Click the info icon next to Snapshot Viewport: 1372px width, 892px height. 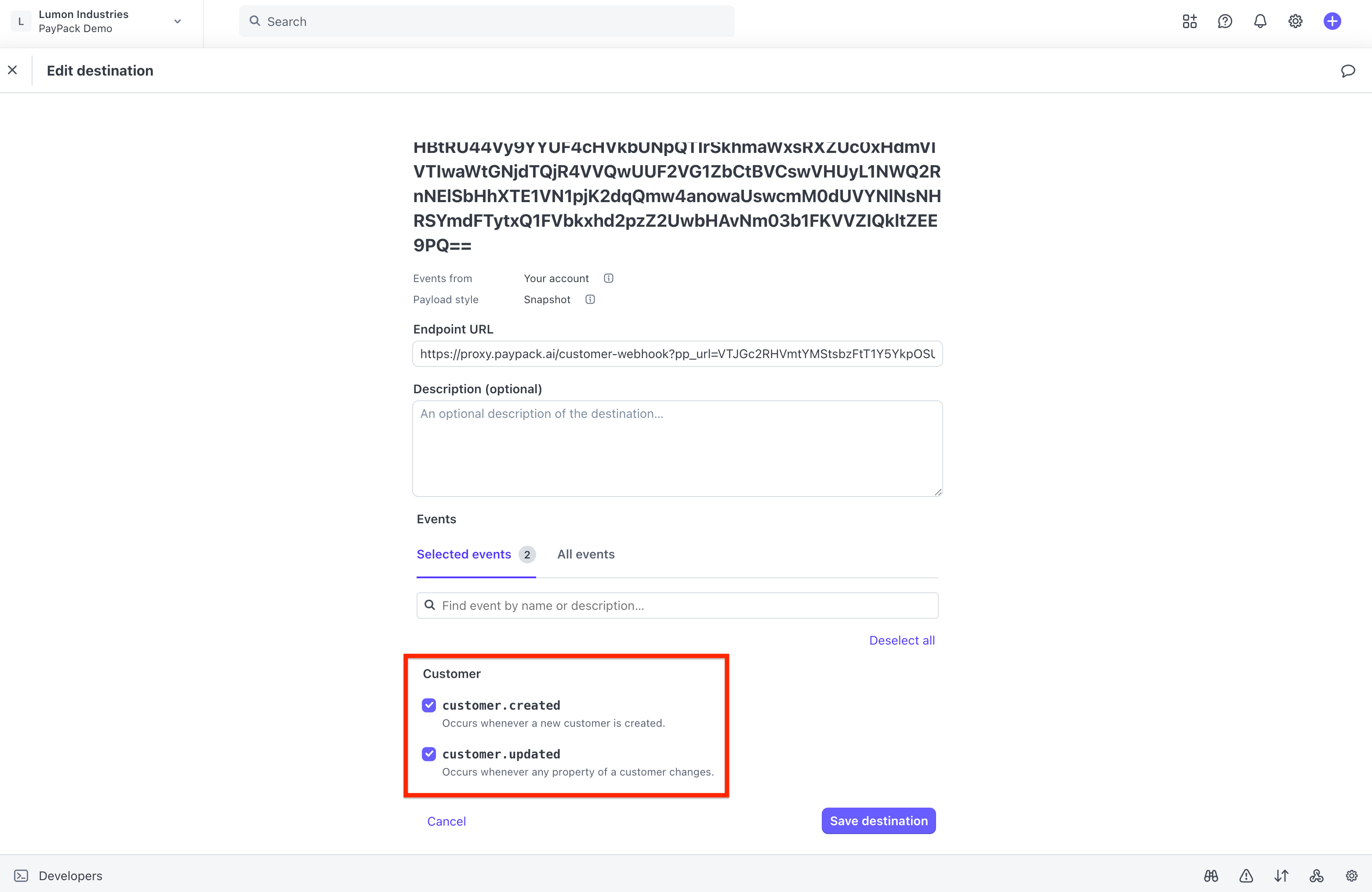(x=589, y=299)
